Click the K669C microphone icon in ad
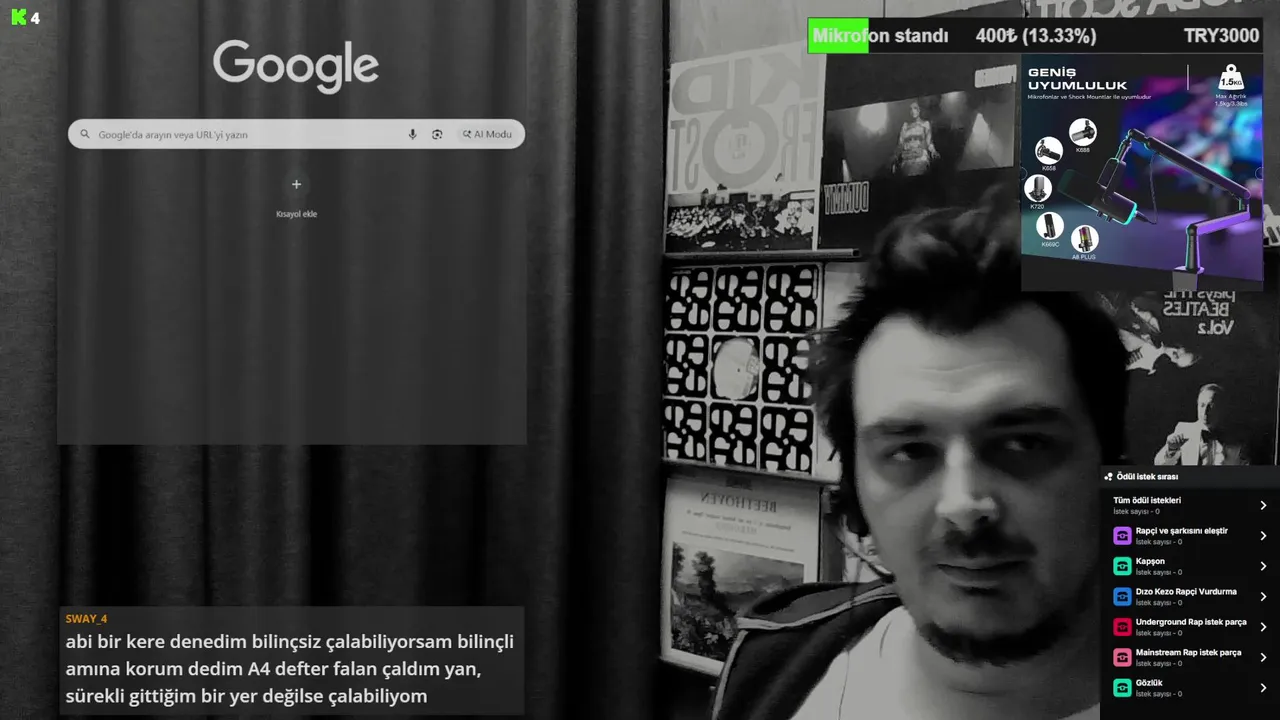The width and height of the screenshot is (1280, 720). point(1050,226)
